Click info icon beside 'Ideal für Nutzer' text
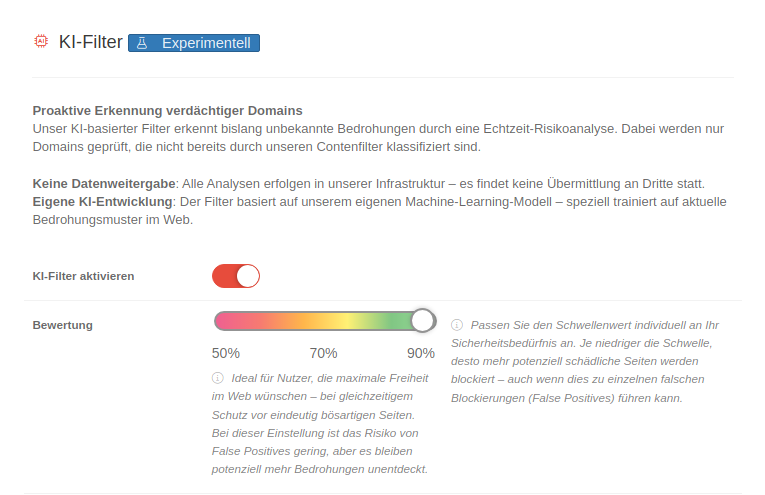Viewport: 765px width, 495px height. coord(217,378)
